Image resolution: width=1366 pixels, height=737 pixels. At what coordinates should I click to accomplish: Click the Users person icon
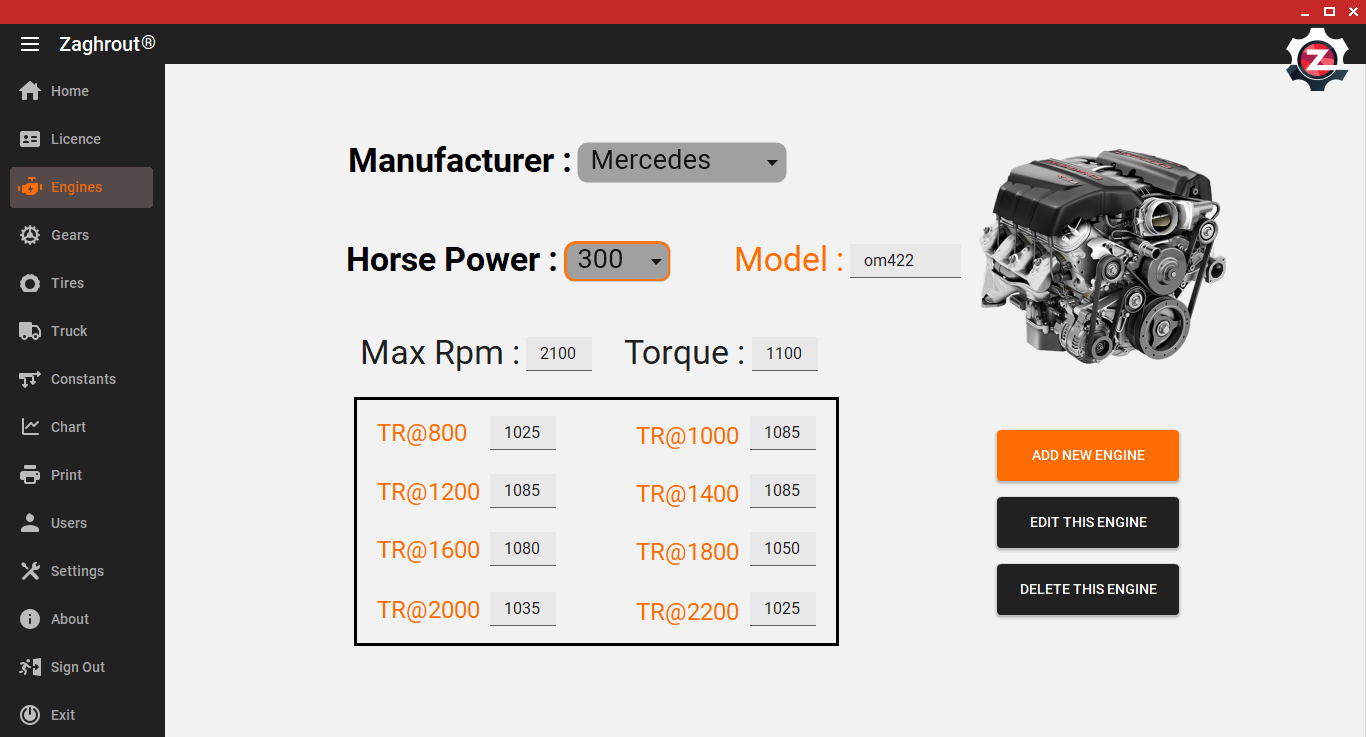coord(30,523)
